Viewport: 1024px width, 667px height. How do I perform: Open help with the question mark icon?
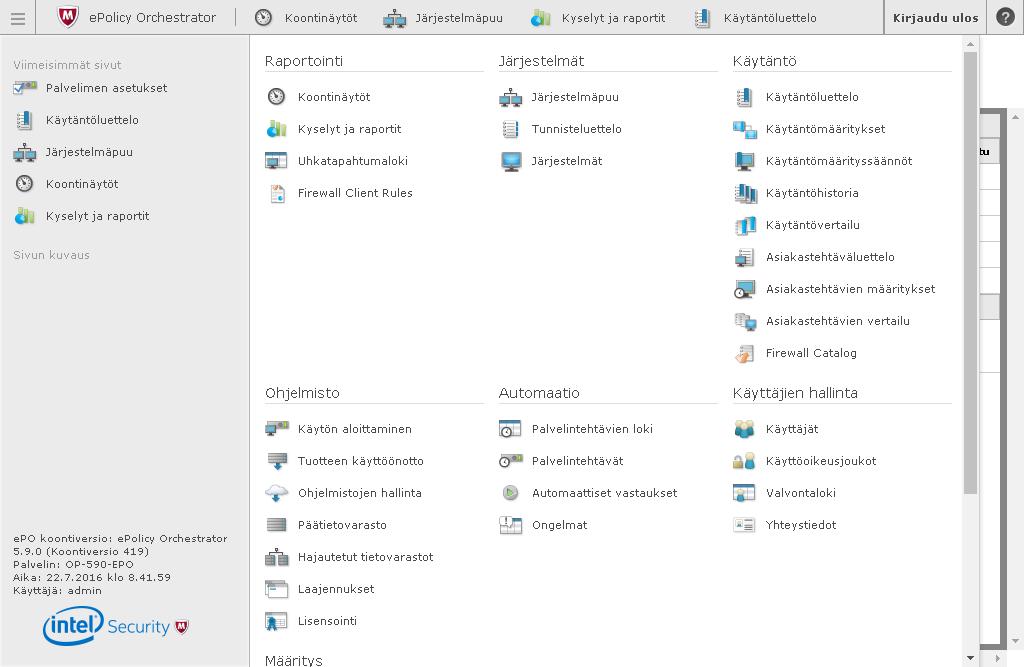1005,17
